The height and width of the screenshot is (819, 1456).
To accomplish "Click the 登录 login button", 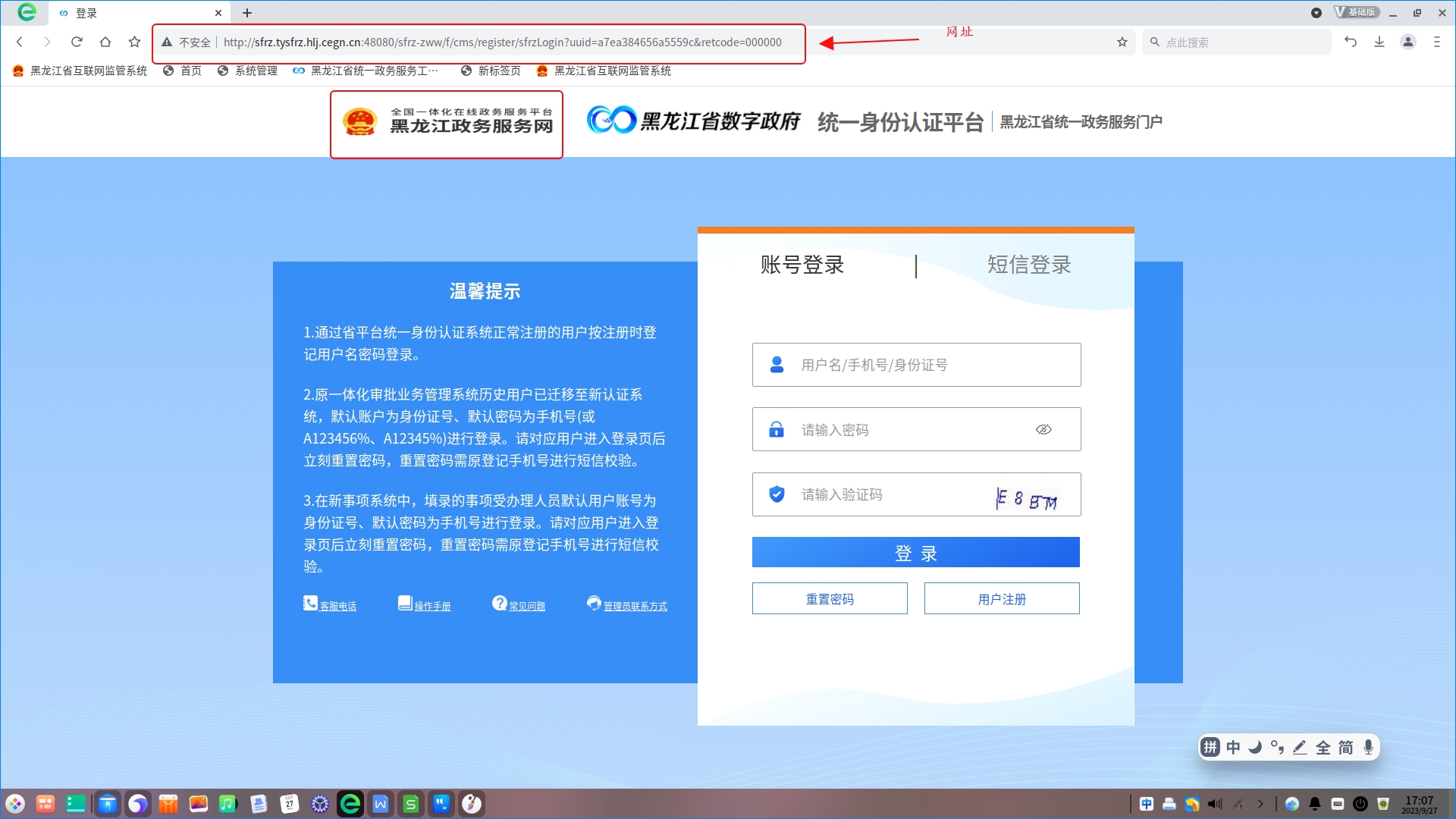I will point(915,552).
